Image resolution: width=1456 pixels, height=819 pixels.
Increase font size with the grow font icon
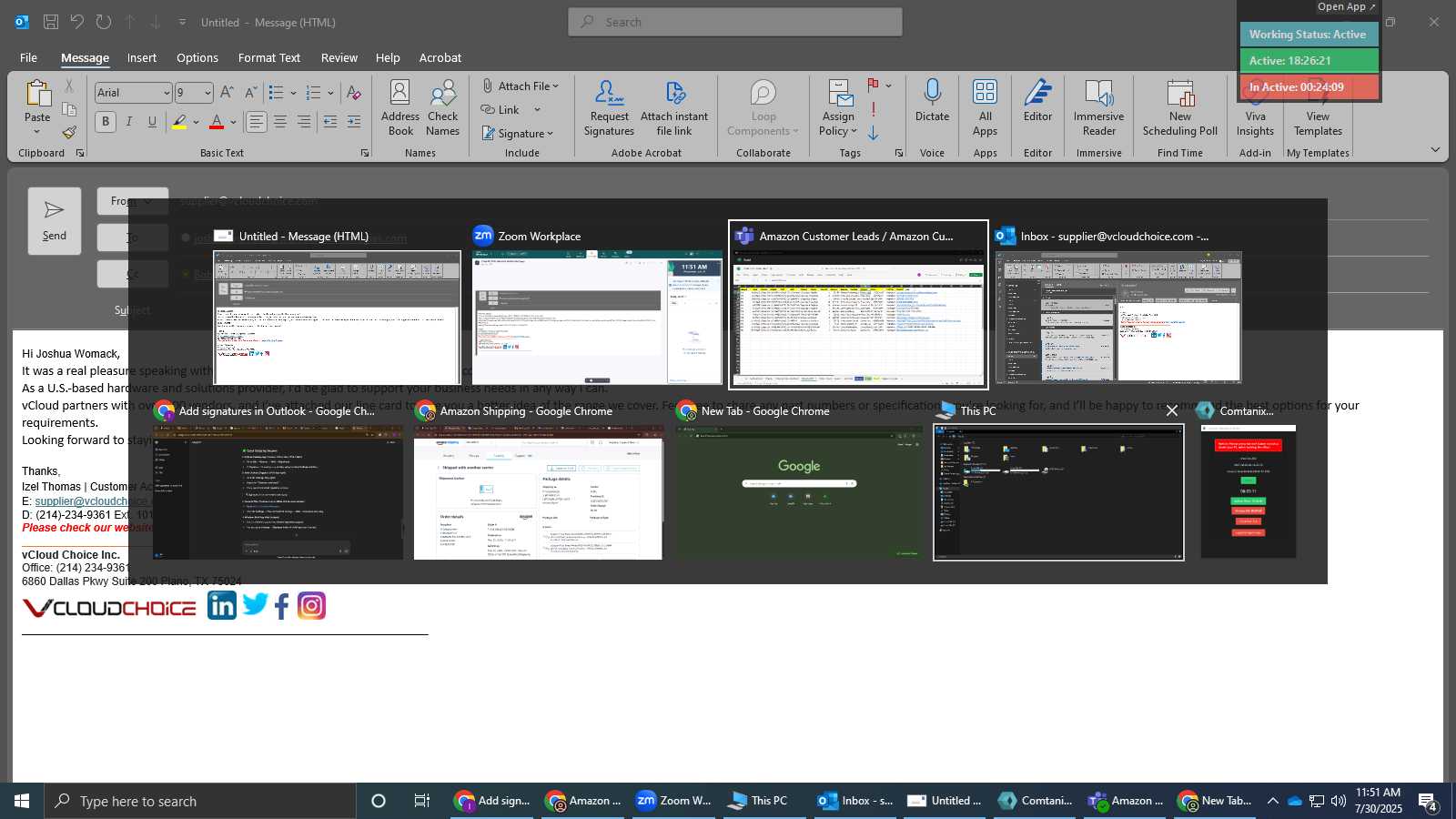(x=227, y=92)
